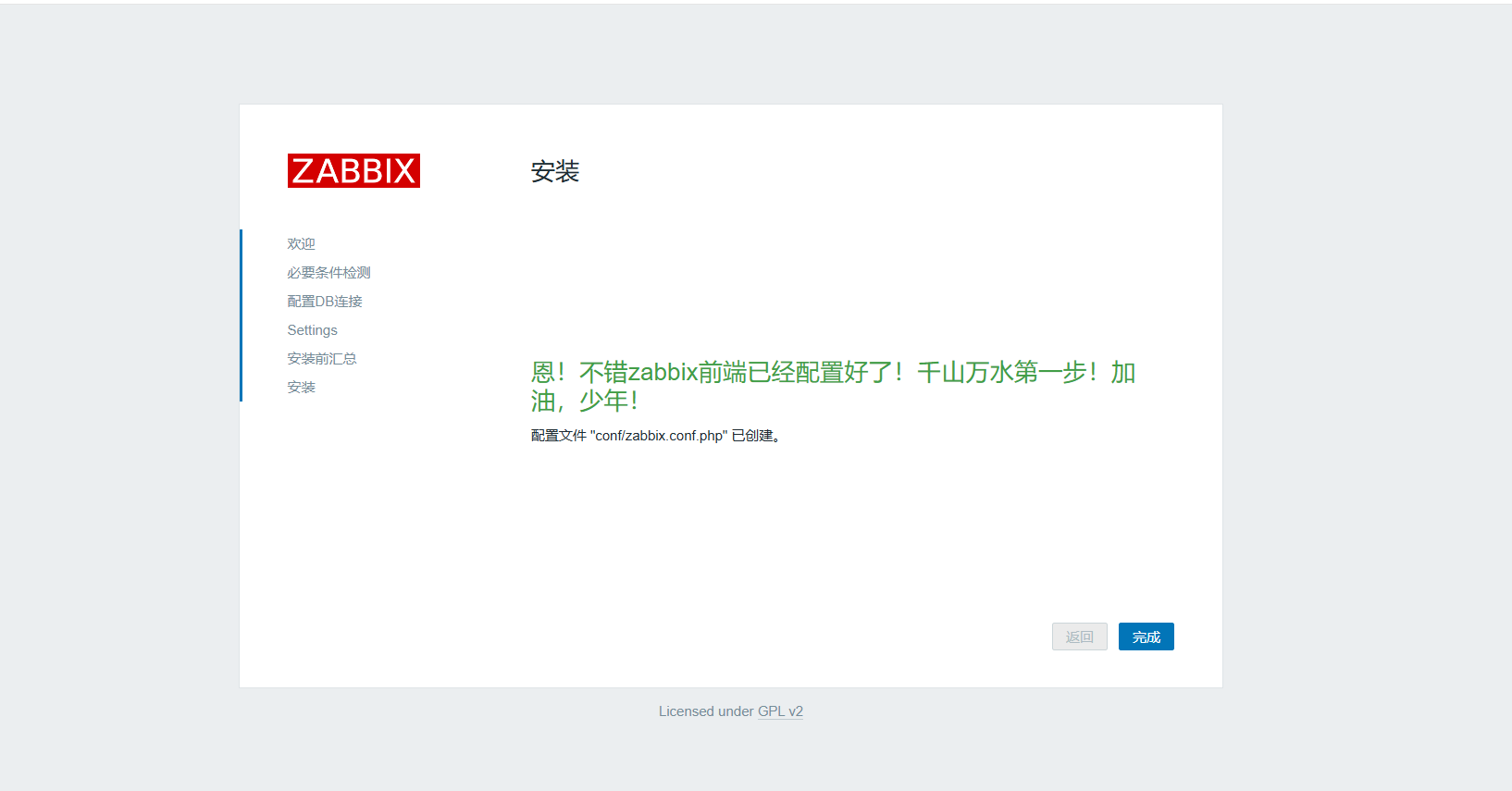Image resolution: width=1512 pixels, height=791 pixels.
Task: Go to the 必要条件检测 step
Action: 328,273
